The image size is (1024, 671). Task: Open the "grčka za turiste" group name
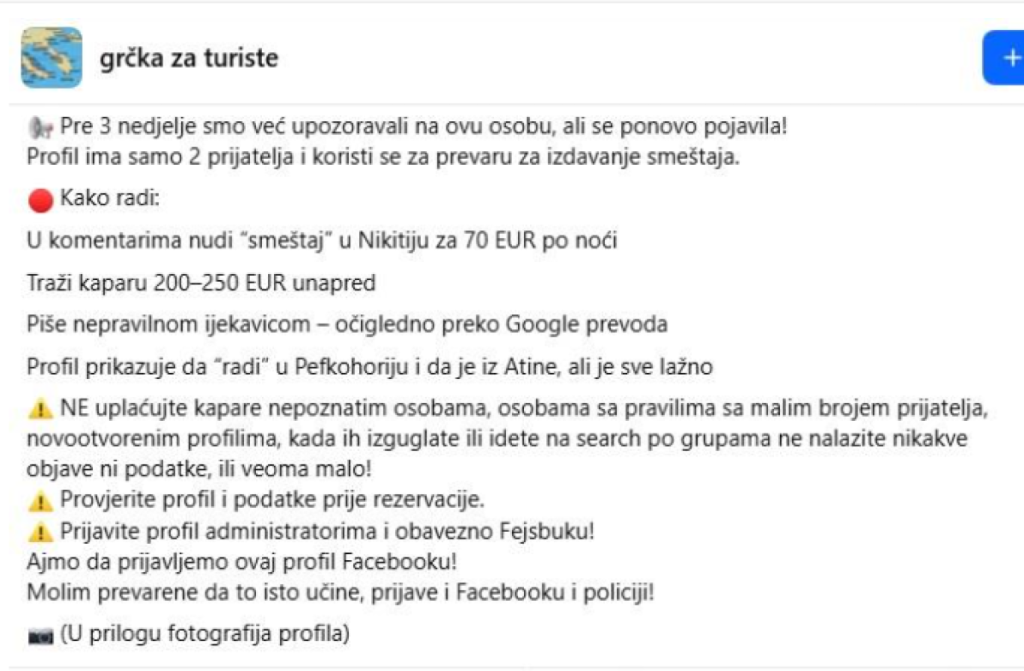[188, 58]
